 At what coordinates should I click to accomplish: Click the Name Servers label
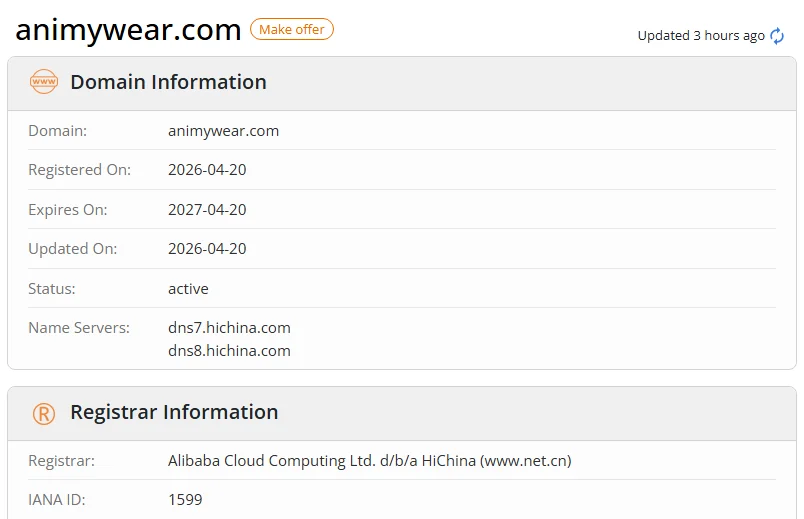point(79,328)
